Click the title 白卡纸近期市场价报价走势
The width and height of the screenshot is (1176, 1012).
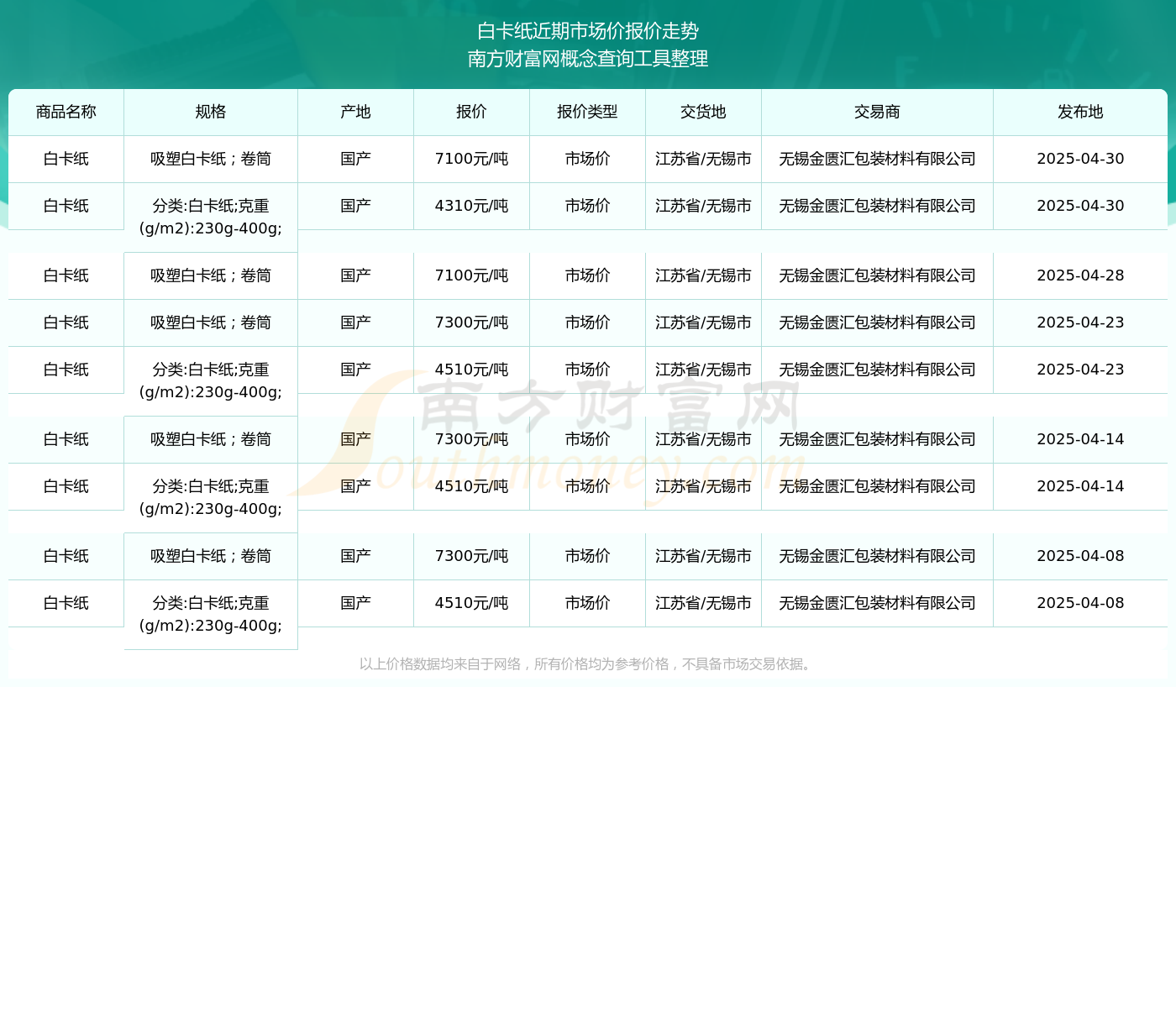pyautogui.click(x=588, y=31)
